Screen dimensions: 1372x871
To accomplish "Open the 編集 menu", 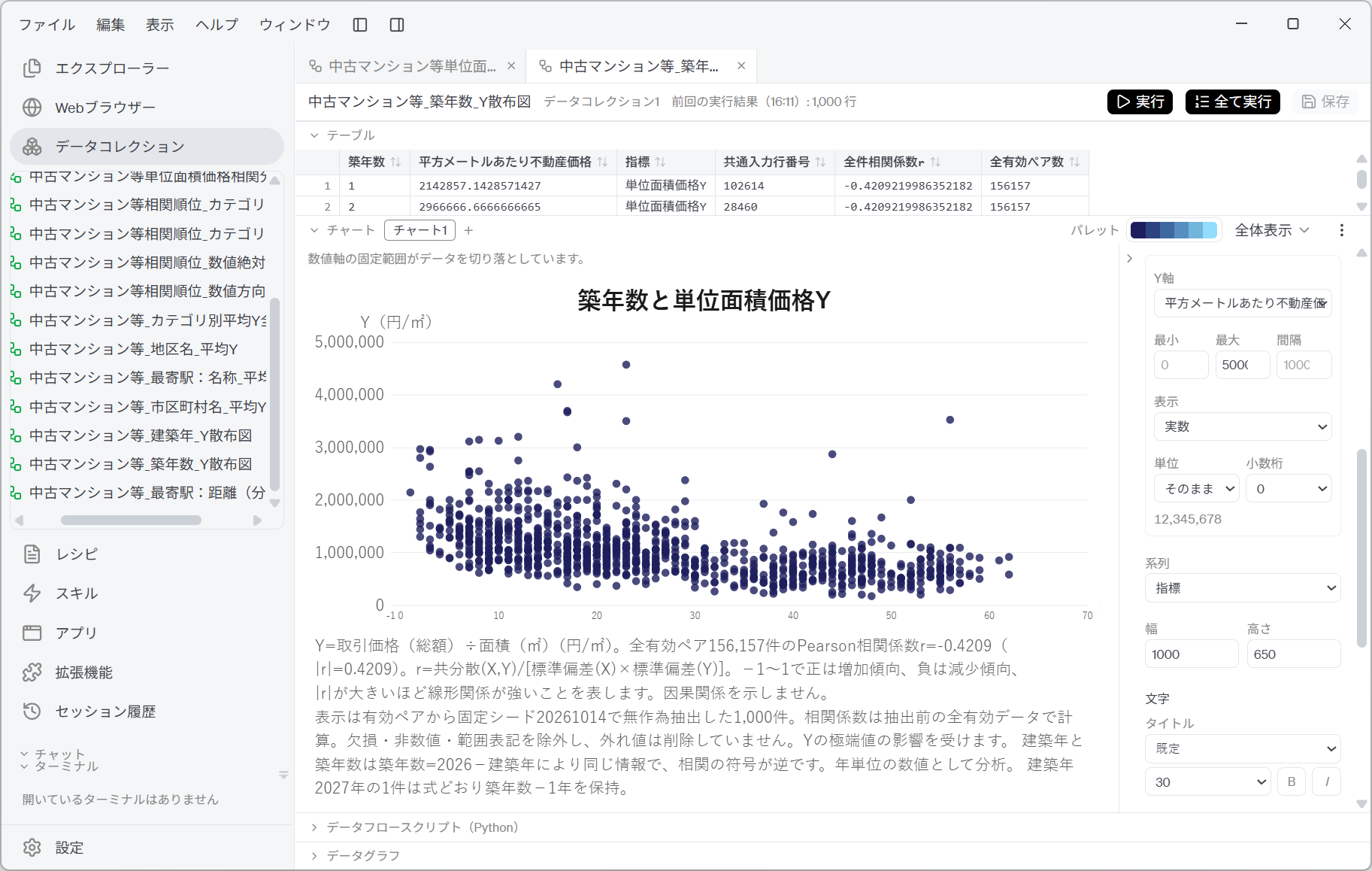I will (111, 25).
